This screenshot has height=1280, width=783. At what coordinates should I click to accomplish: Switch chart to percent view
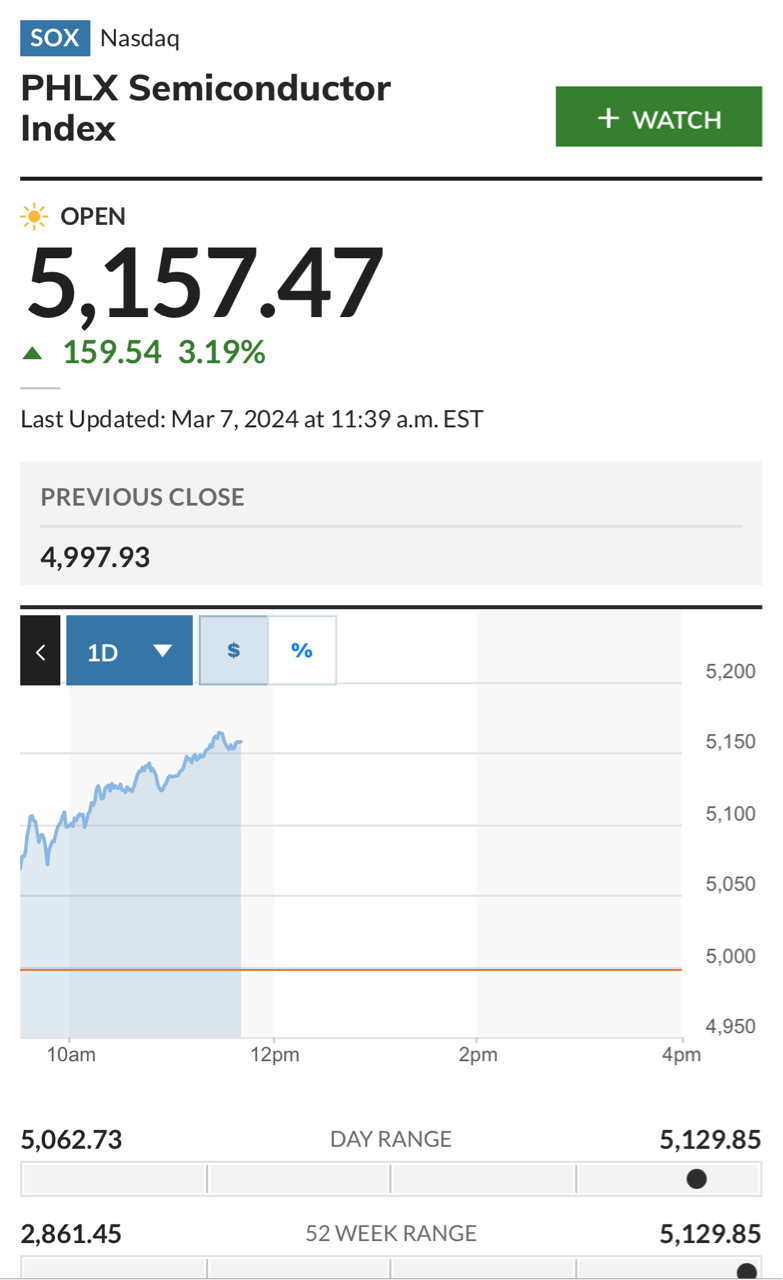[302, 651]
